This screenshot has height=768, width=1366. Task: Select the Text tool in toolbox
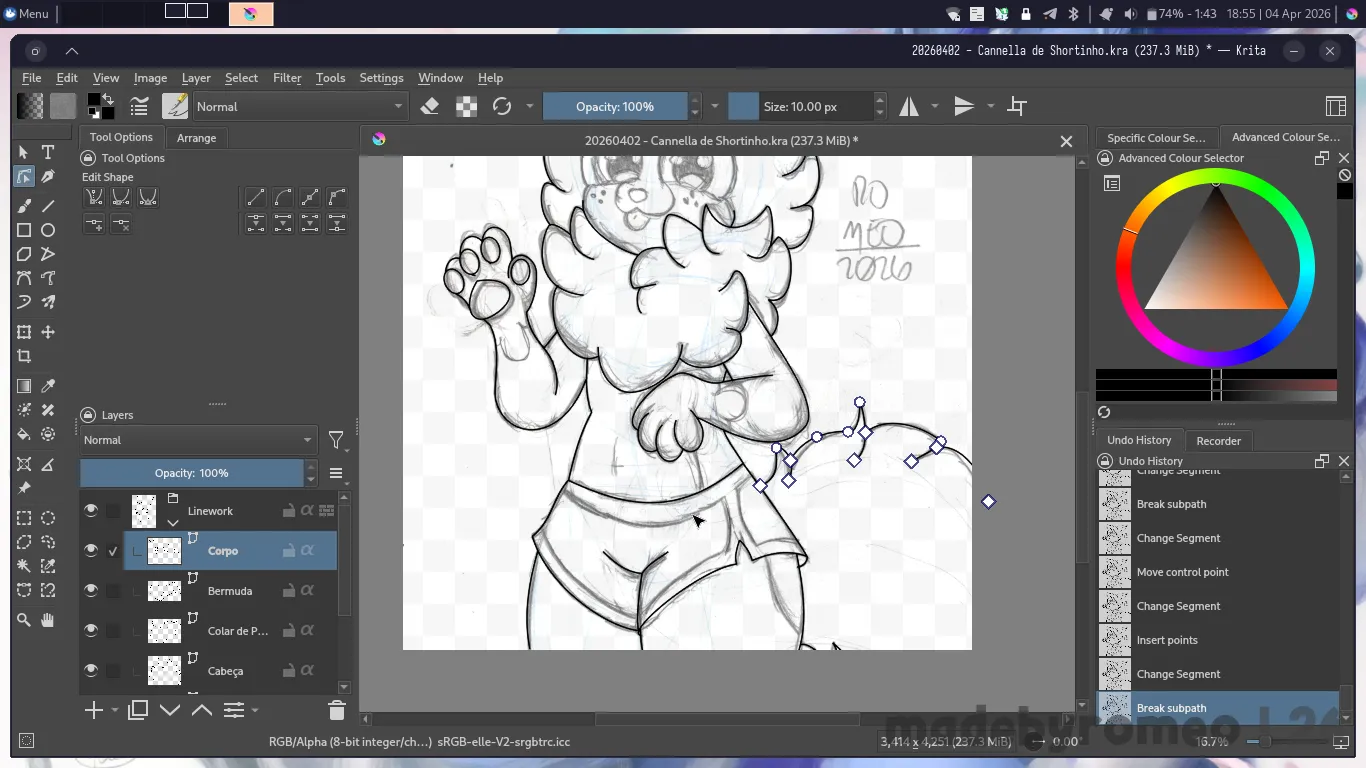[48, 152]
